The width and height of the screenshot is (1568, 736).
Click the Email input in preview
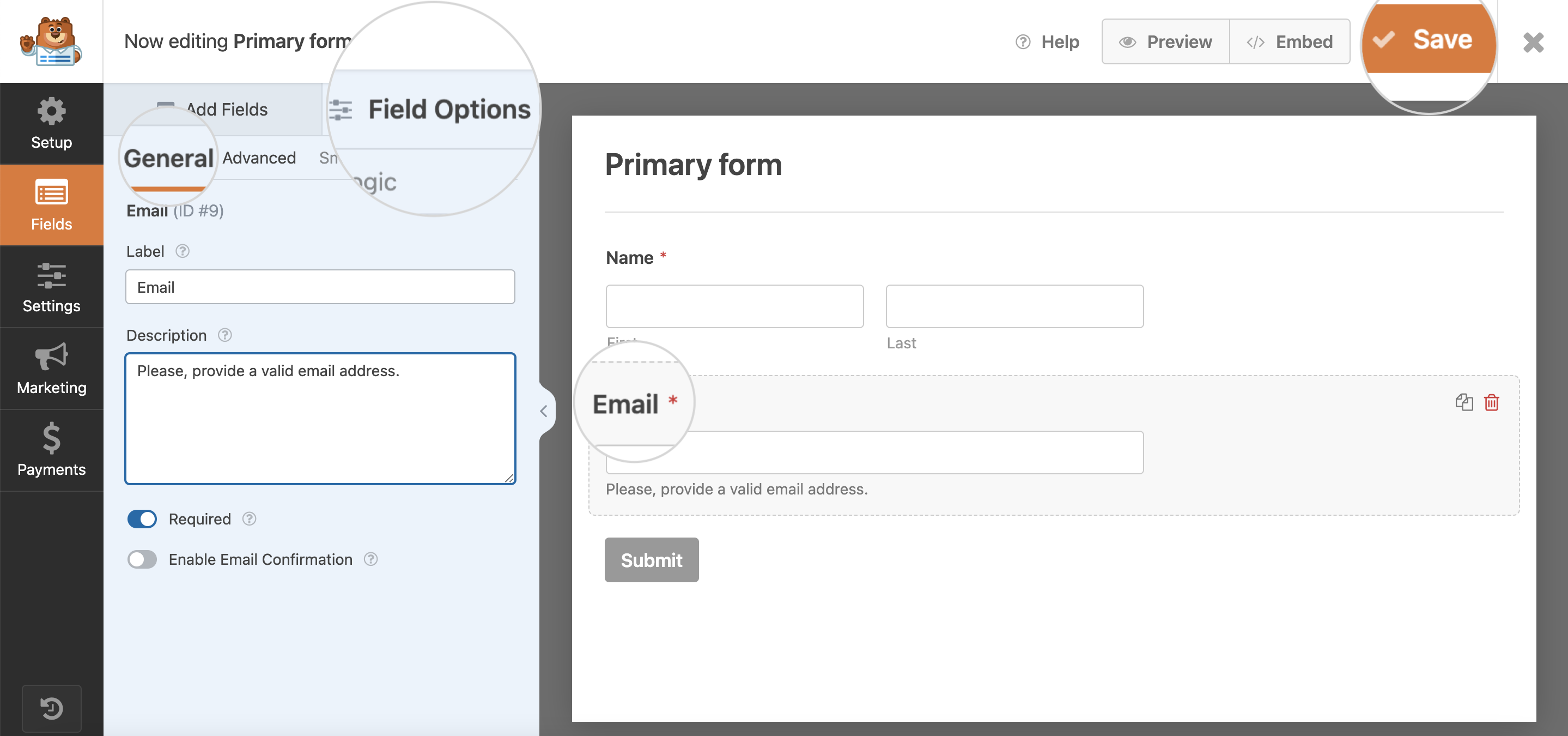pyautogui.click(x=874, y=452)
